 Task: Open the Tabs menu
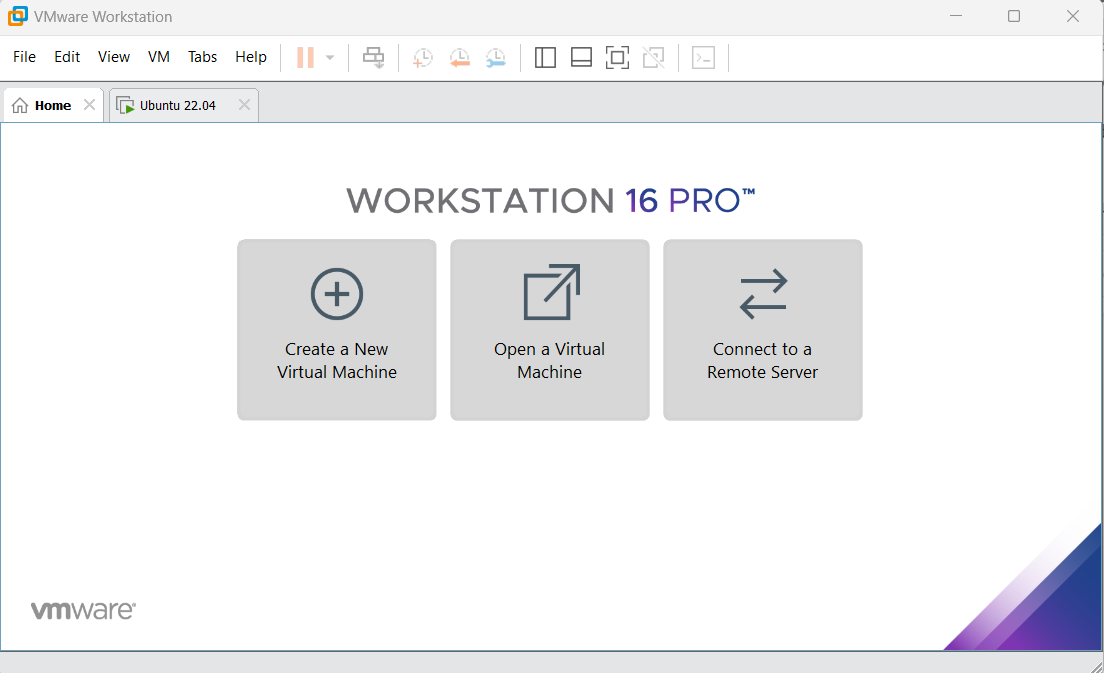click(202, 57)
